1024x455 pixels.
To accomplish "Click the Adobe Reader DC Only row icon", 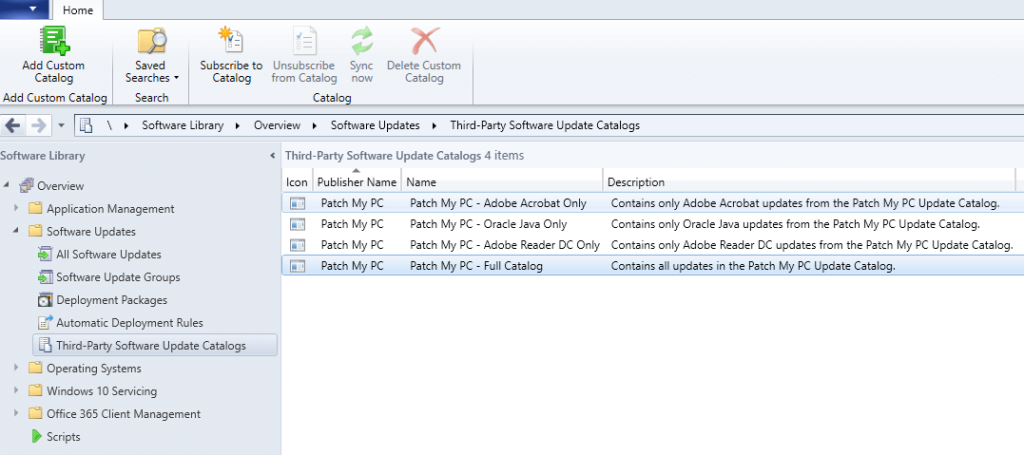I will [x=298, y=245].
